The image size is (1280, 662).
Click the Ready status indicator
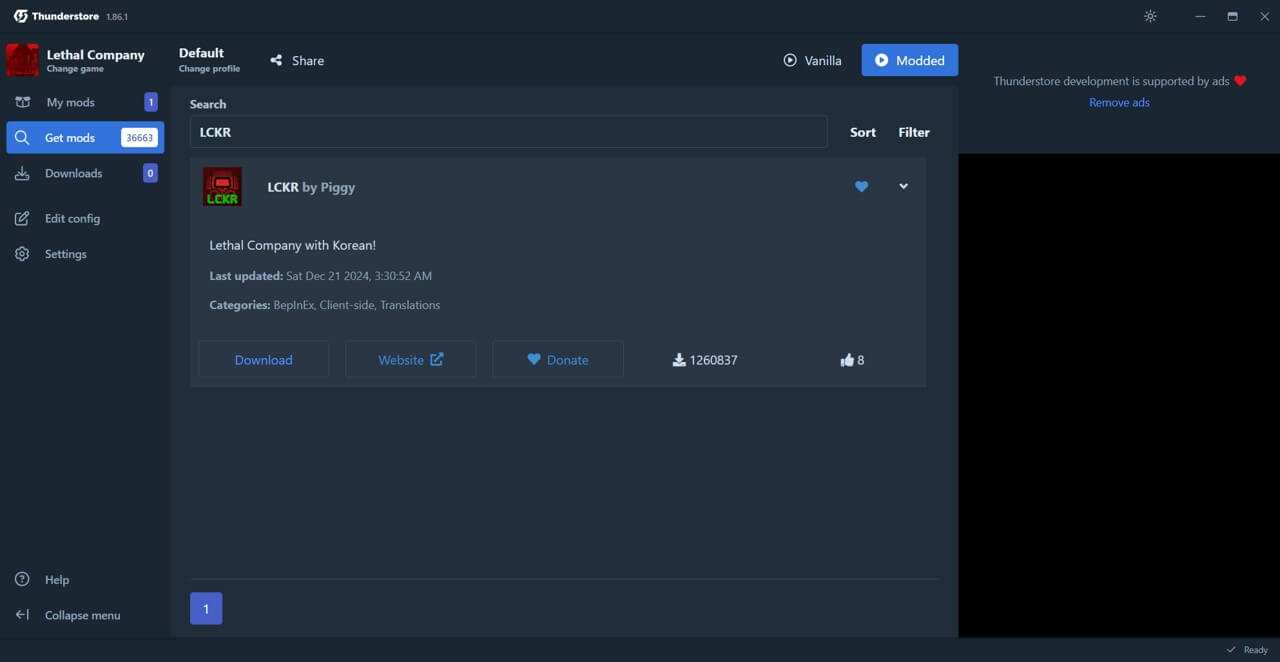tap(1247, 650)
